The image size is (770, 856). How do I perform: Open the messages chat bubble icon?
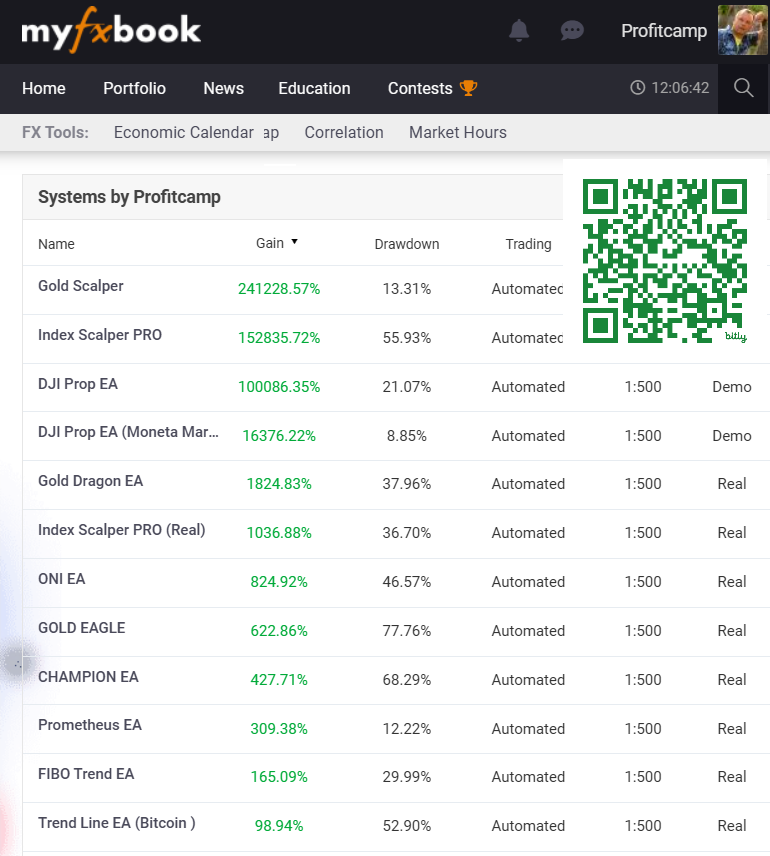(x=572, y=31)
